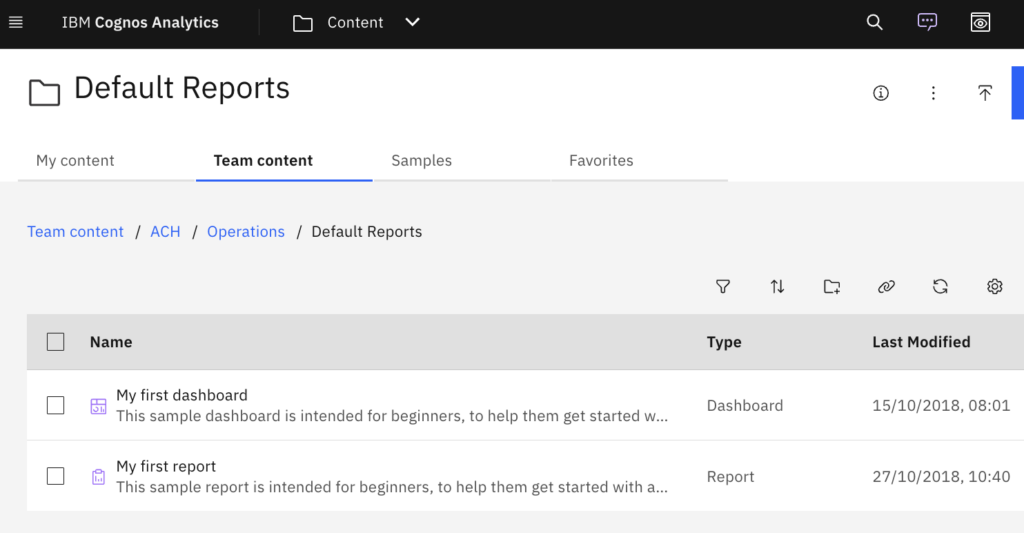Open the assistant chat icon
Screen dimensions: 1024x533
tap(927, 23)
